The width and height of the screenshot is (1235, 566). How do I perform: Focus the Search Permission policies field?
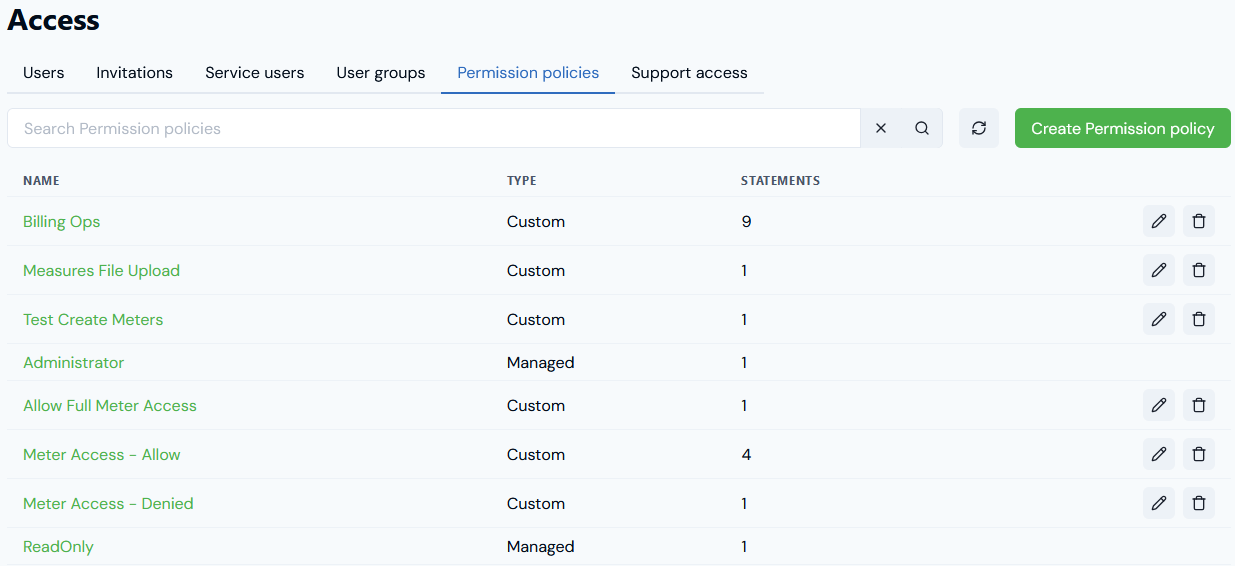[434, 128]
